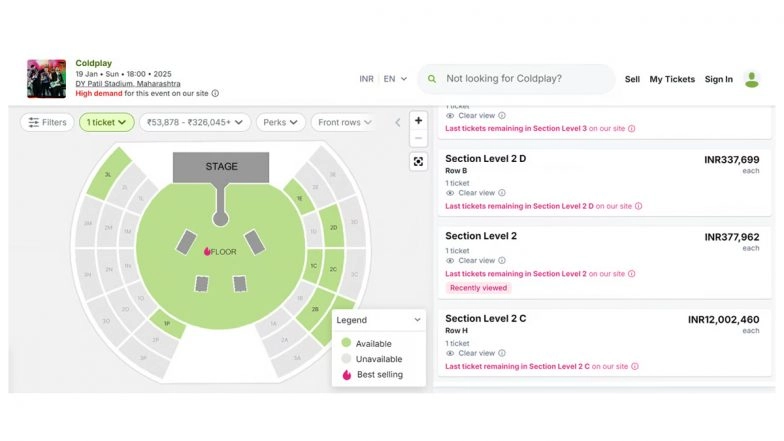Open the 1 ticket quantity dropdown
Viewport: 784px width, 441px height.
(106, 122)
